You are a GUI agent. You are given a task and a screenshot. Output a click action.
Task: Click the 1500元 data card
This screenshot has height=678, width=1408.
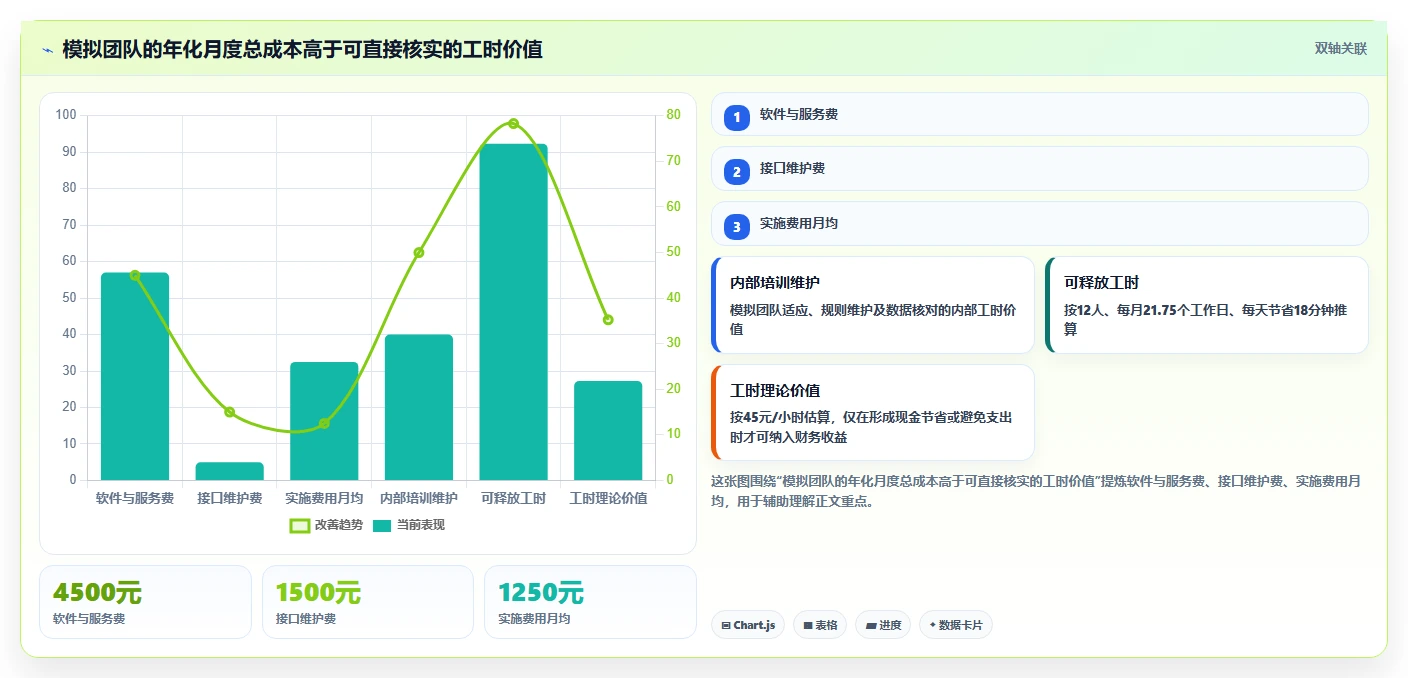pyautogui.click(x=368, y=602)
